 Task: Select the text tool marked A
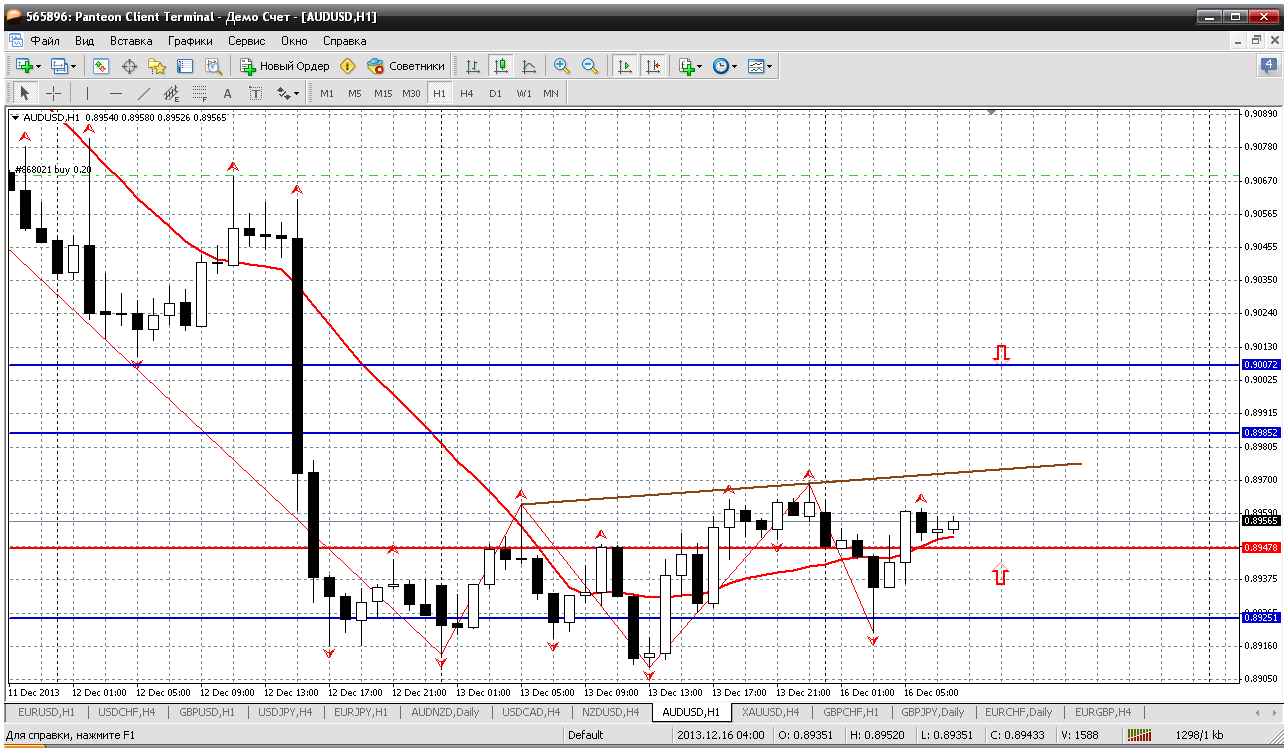(x=227, y=93)
